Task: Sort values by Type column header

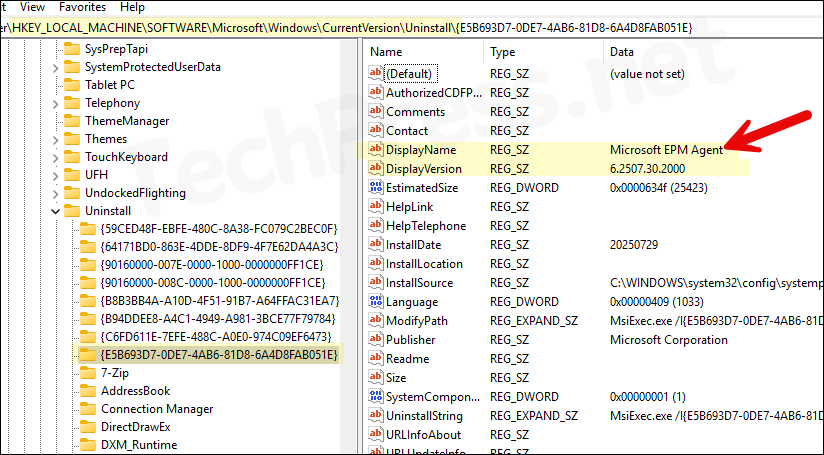Action: tap(502, 52)
